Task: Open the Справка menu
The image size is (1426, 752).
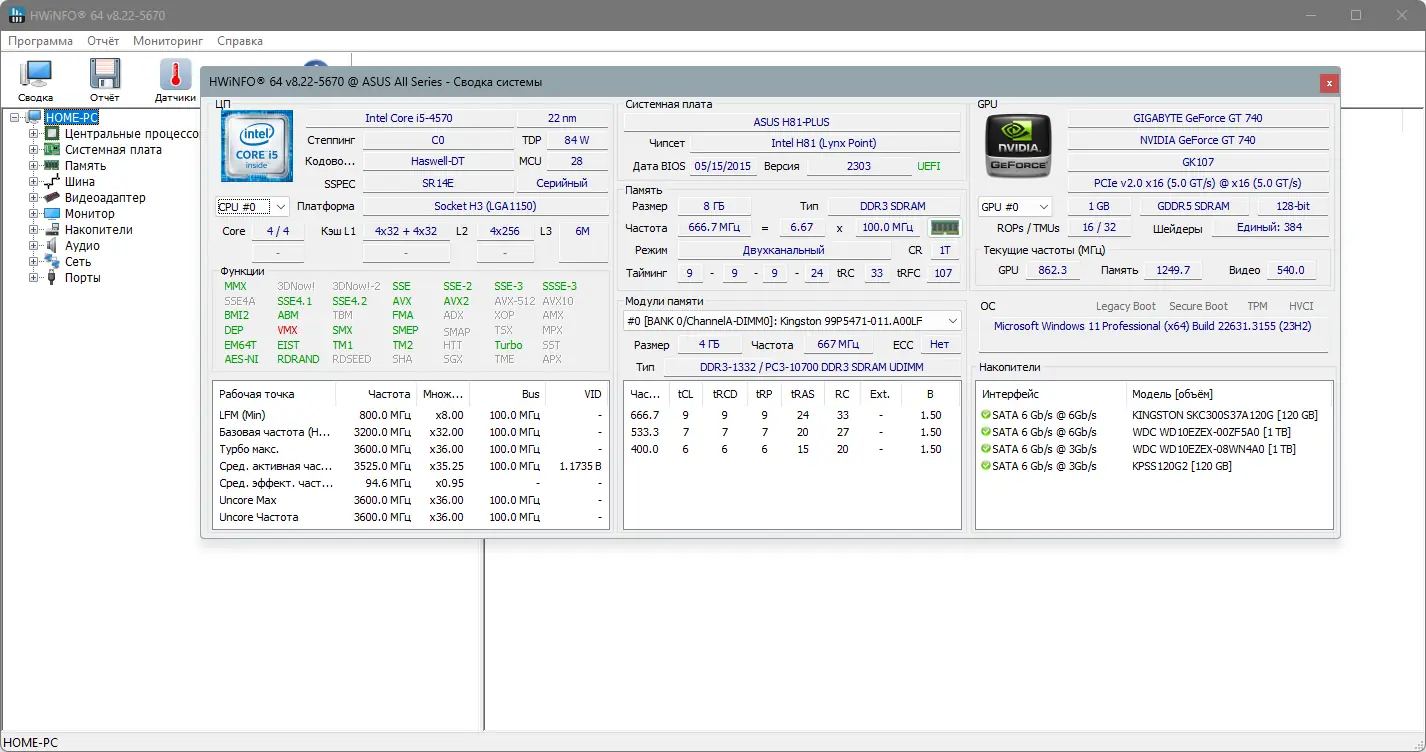Action: (x=240, y=41)
